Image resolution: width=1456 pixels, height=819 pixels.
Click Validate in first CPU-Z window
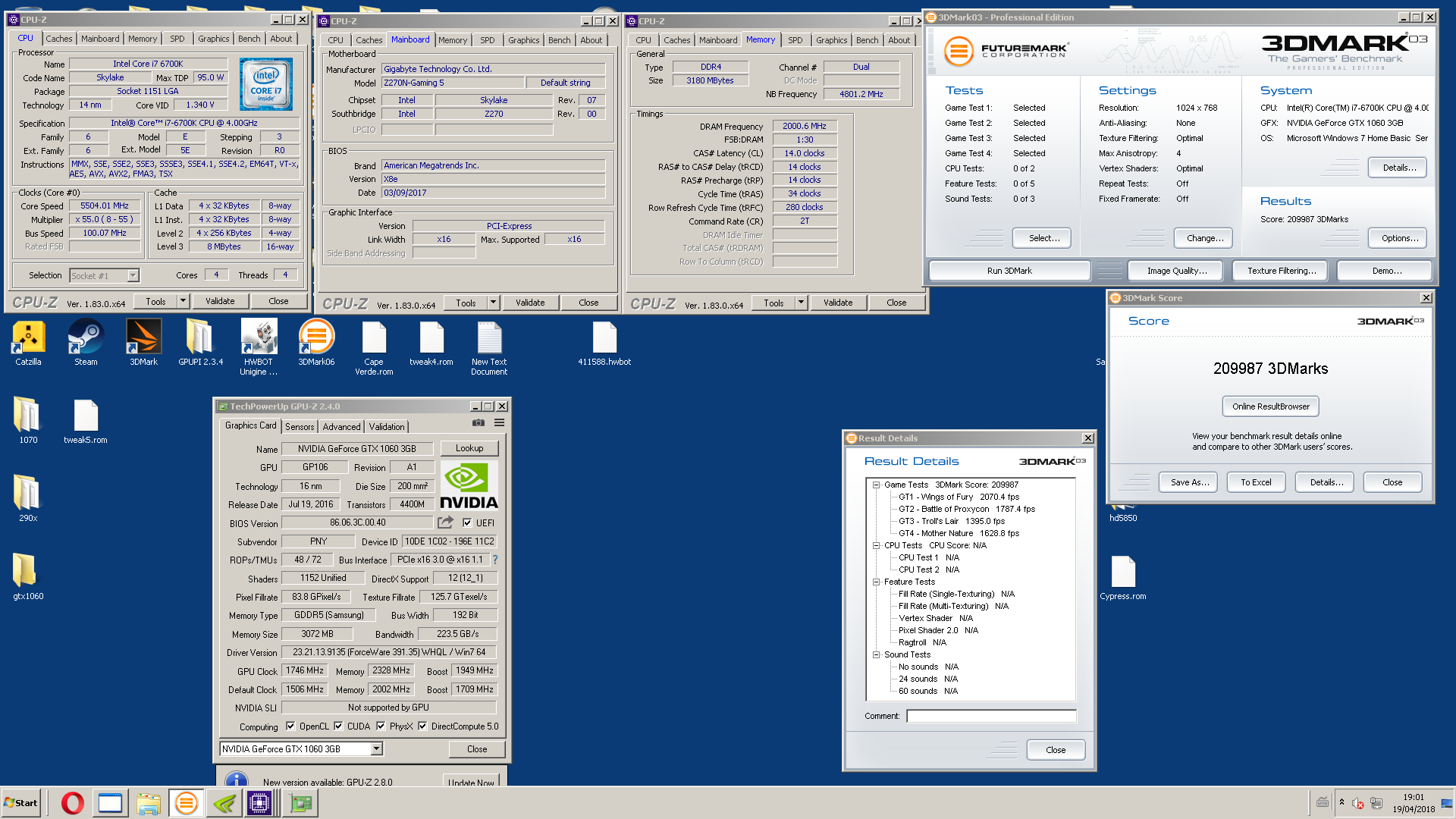pos(220,301)
